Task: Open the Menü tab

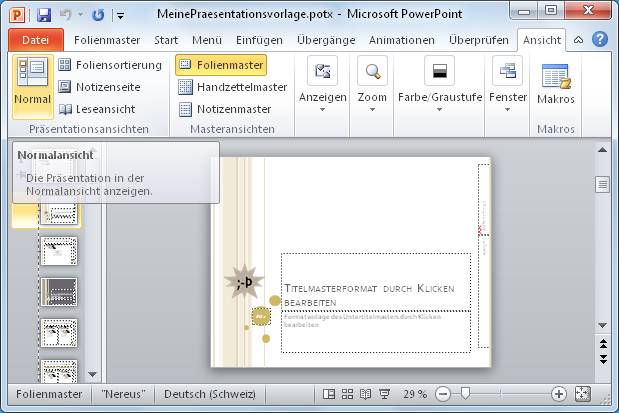Action: coord(207,40)
